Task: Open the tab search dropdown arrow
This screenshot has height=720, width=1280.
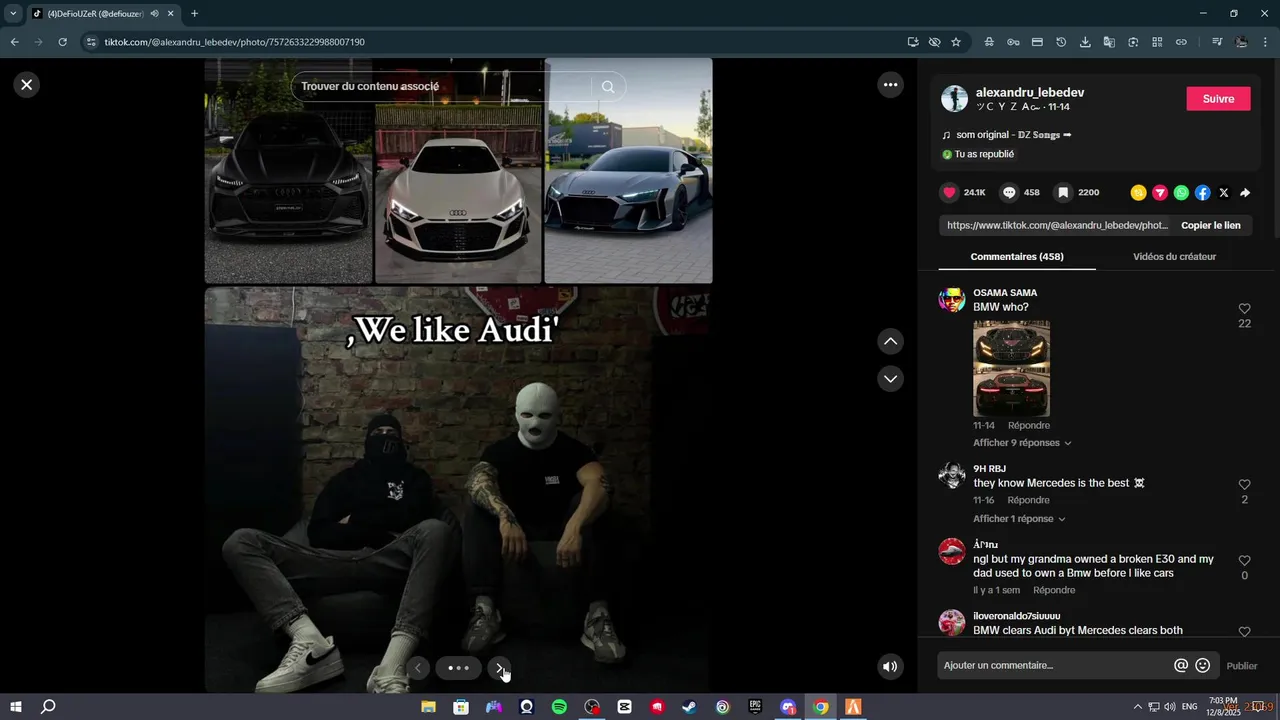Action: tap(13, 14)
